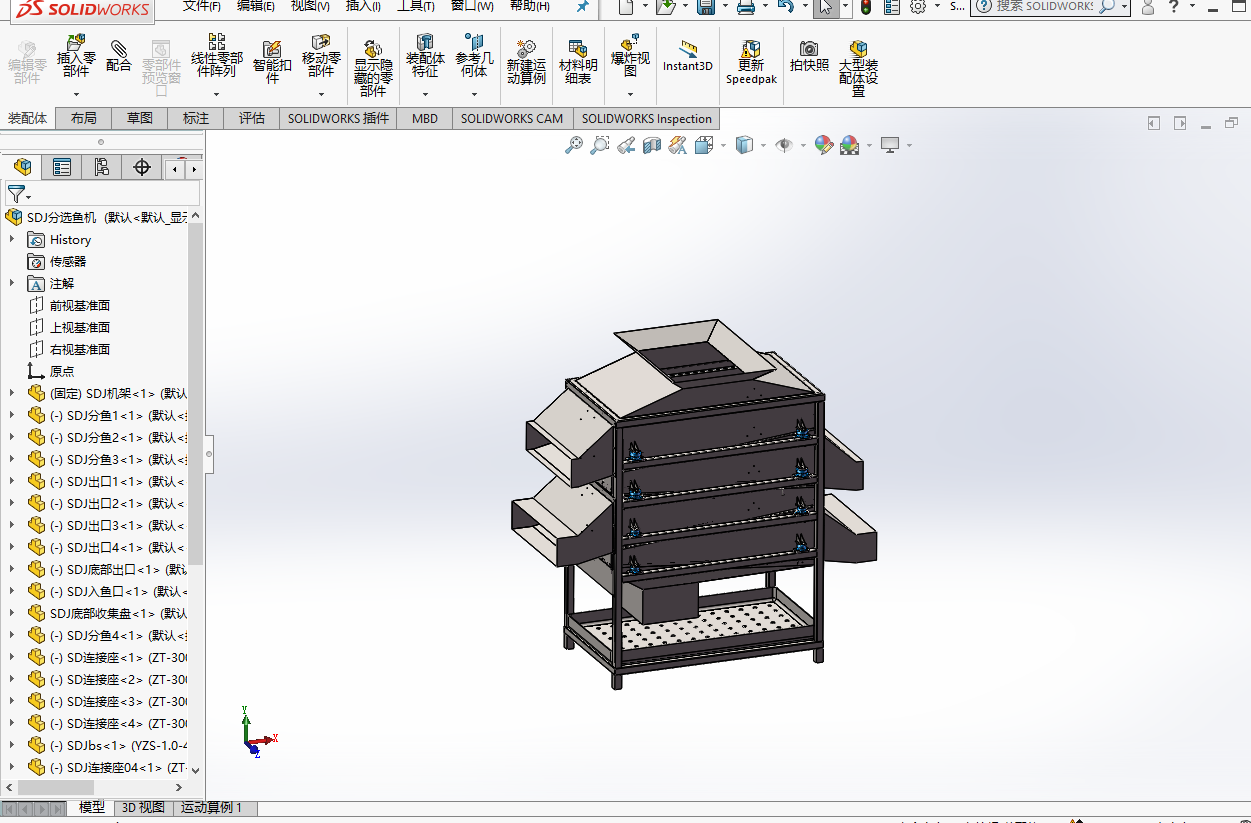
Task: Click Edit Appearance color ball icon
Action: coord(823,145)
